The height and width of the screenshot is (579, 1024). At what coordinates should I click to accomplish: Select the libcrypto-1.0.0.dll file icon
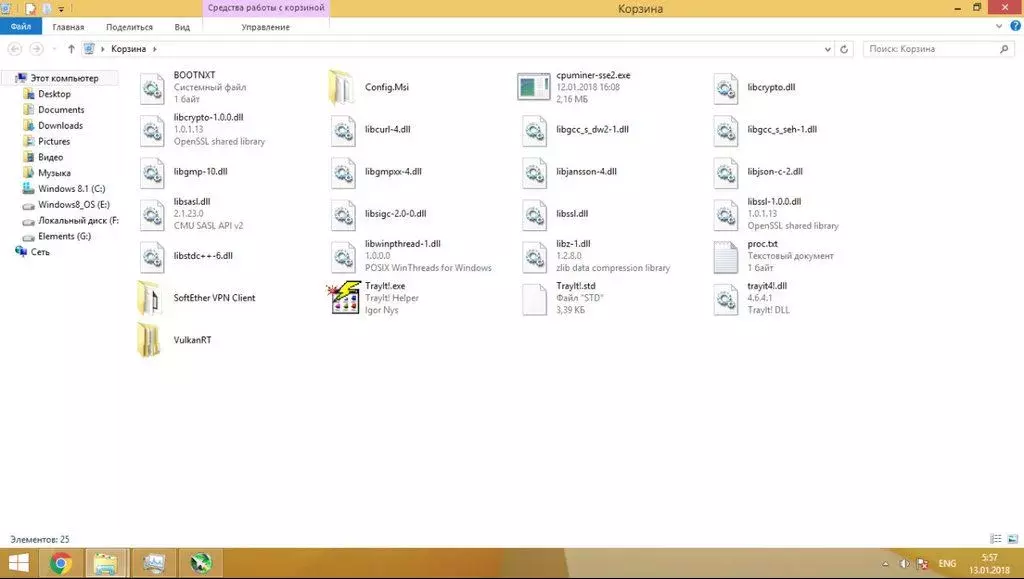152,131
